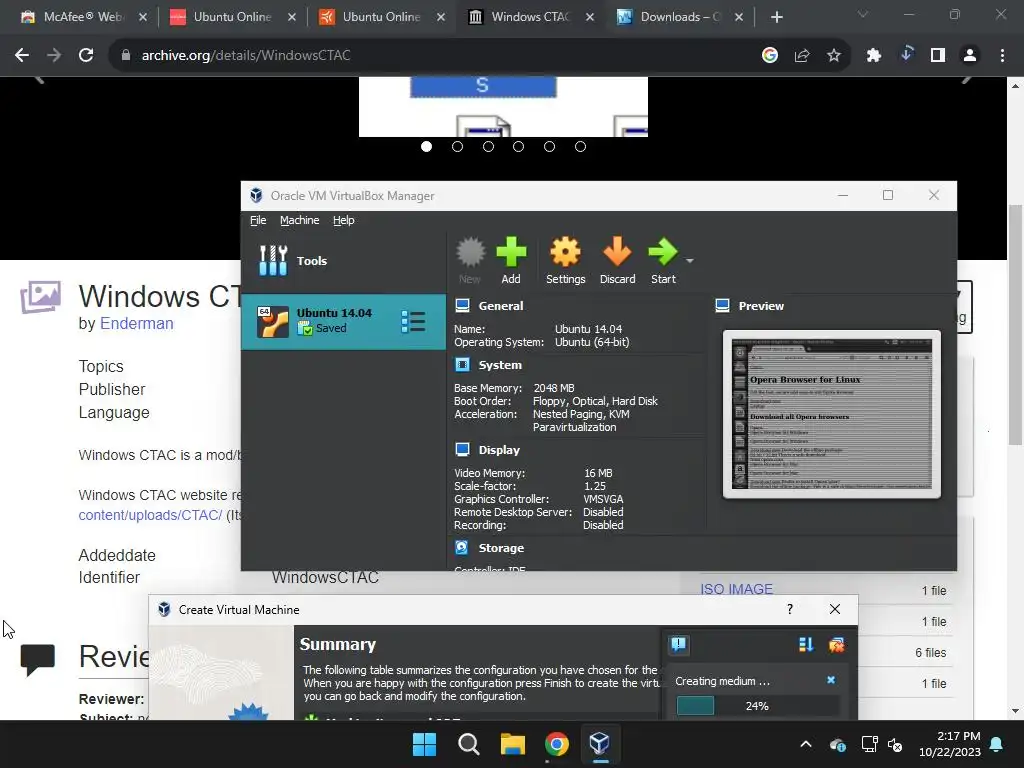Open the tab search dropdown chevron
Image resolution: width=1024 pixels, height=768 pixels.
(863, 14)
